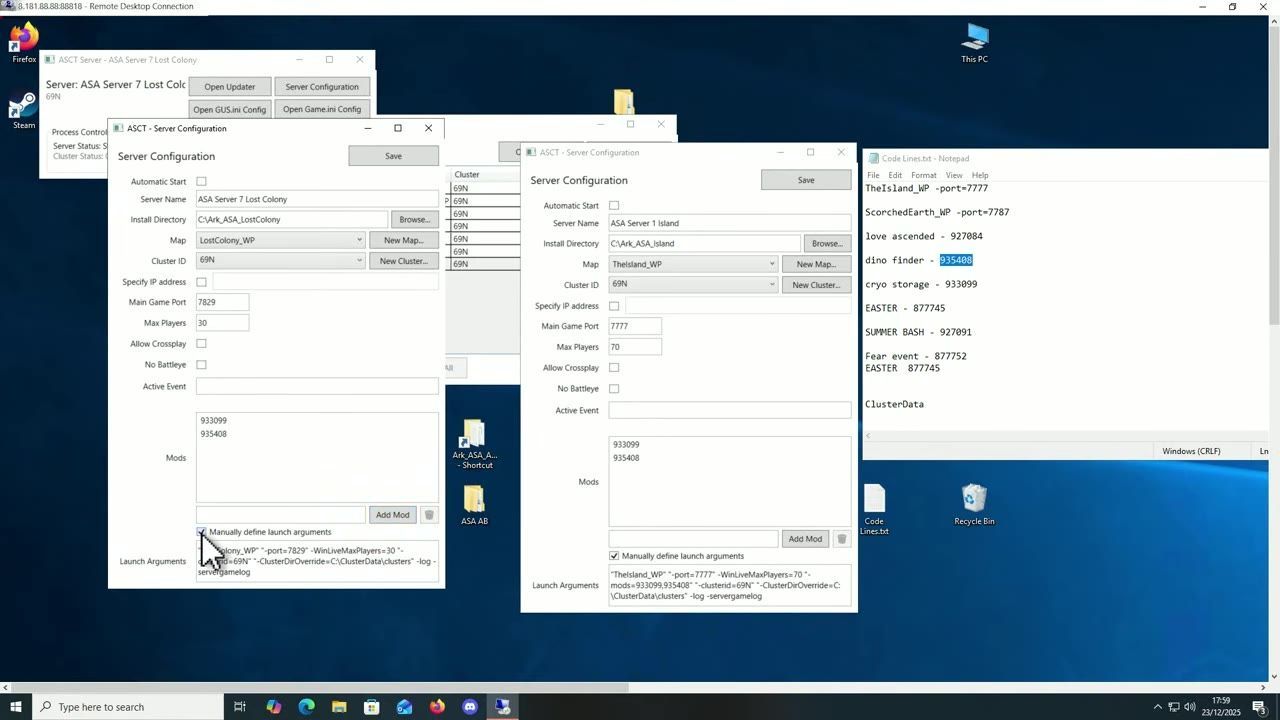This screenshot has height=720, width=1280.
Task: Click the Windows taskbar search box
Action: click(x=127, y=707)
